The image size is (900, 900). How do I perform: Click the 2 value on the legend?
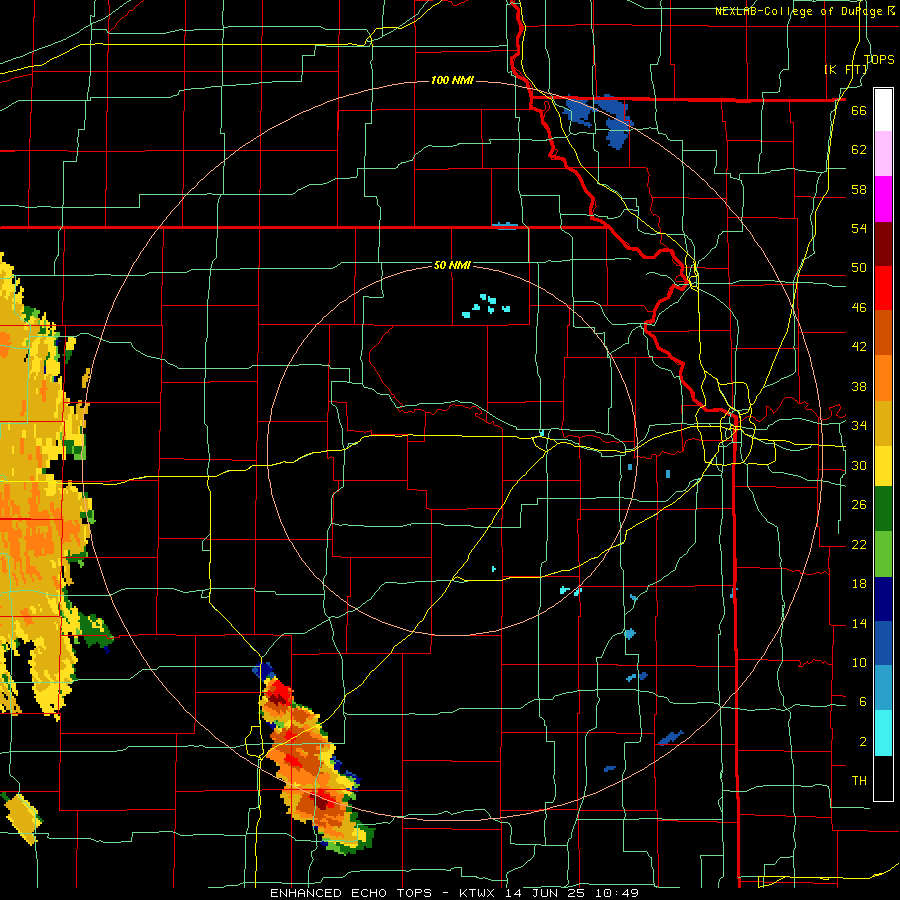pos(862,742)
